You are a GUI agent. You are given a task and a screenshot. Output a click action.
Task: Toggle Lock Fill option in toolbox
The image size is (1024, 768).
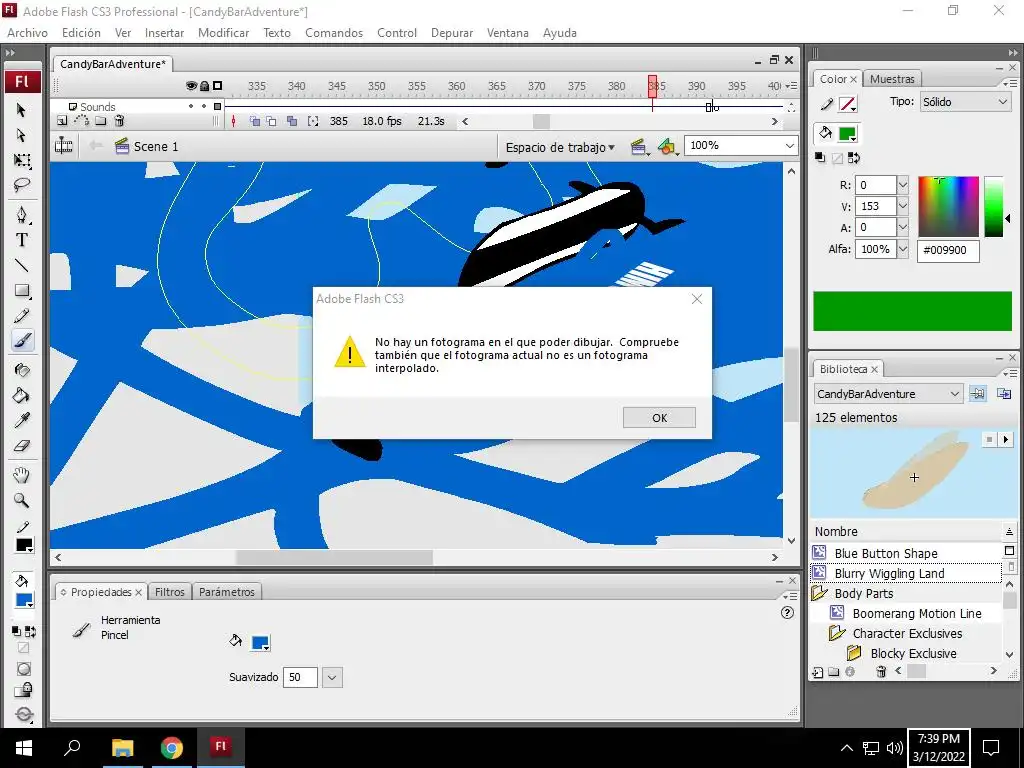coord(24,690)
